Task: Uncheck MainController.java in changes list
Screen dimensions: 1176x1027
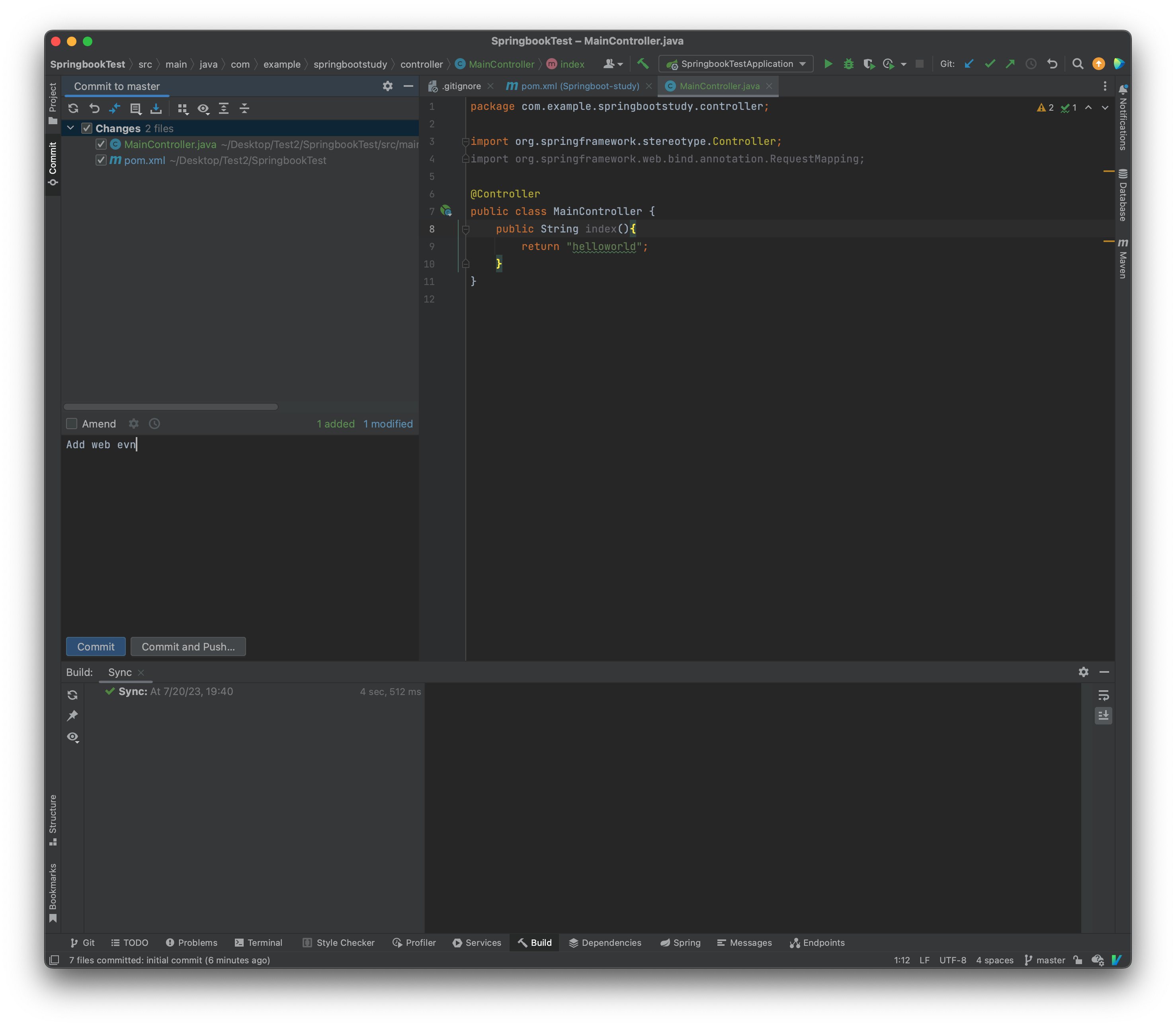Action: [x=101, y=144]
